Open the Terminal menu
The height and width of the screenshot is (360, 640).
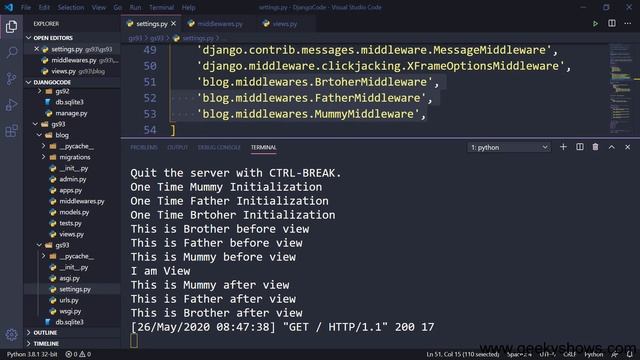(161, 7)
